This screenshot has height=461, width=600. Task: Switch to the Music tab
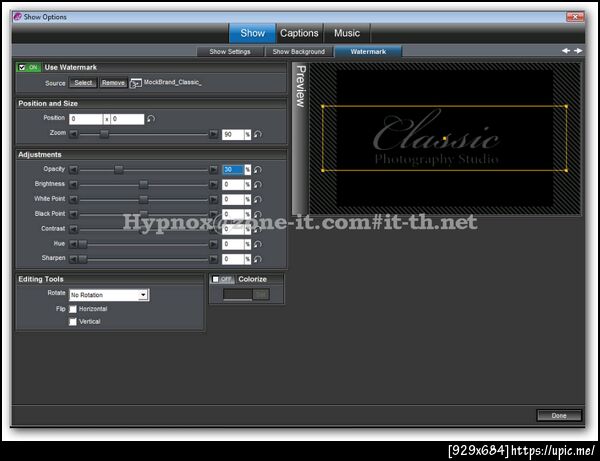click(347, 33)
